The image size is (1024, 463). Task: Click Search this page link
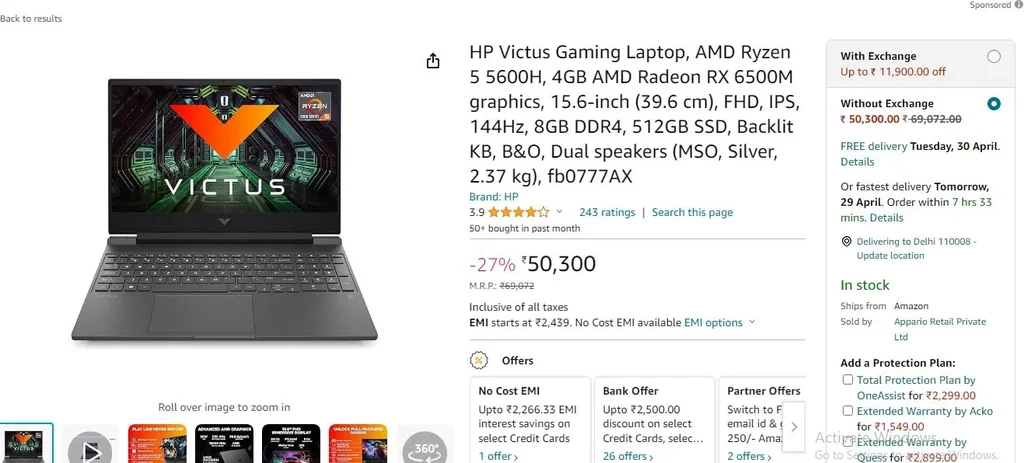tap(692, 212)
